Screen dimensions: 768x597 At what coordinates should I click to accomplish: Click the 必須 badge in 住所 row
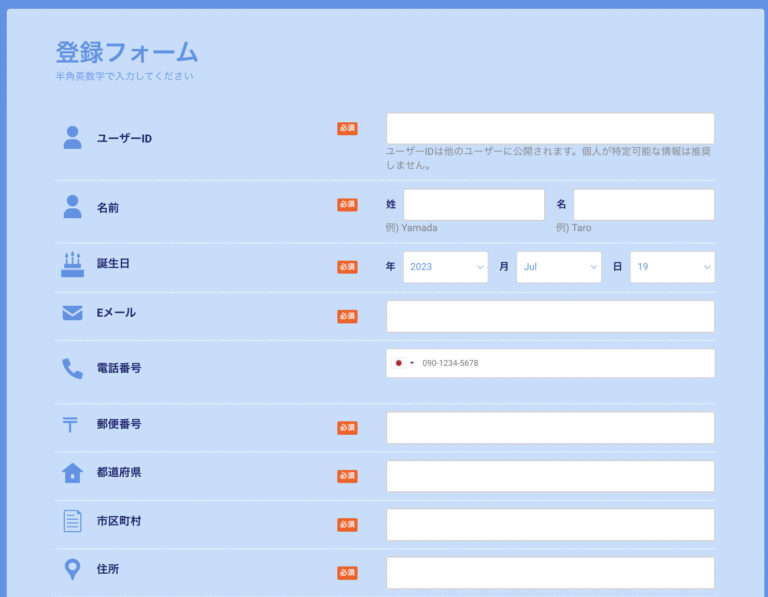point(347,573)
